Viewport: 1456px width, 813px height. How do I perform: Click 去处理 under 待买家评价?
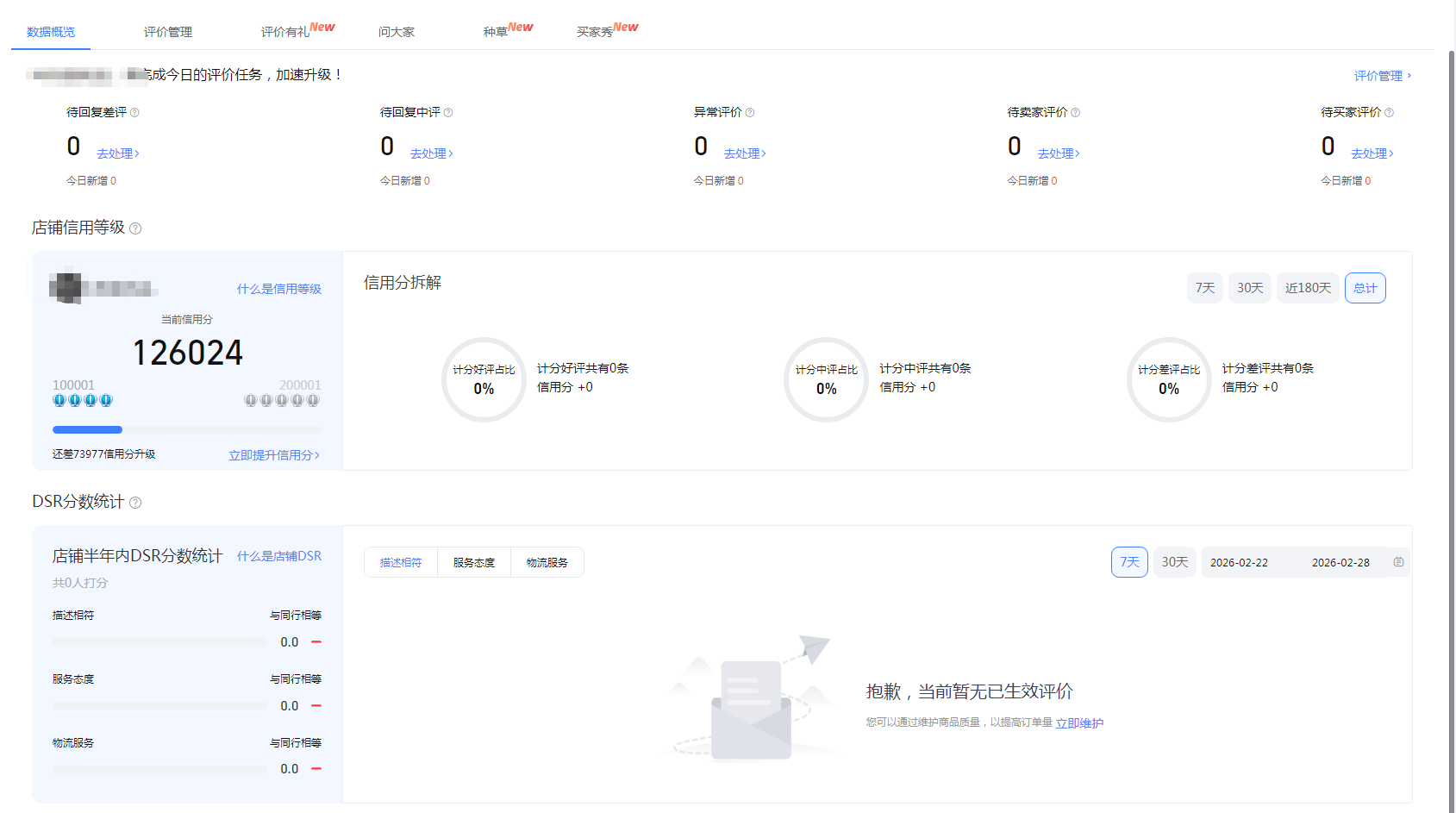point(1372,153)
